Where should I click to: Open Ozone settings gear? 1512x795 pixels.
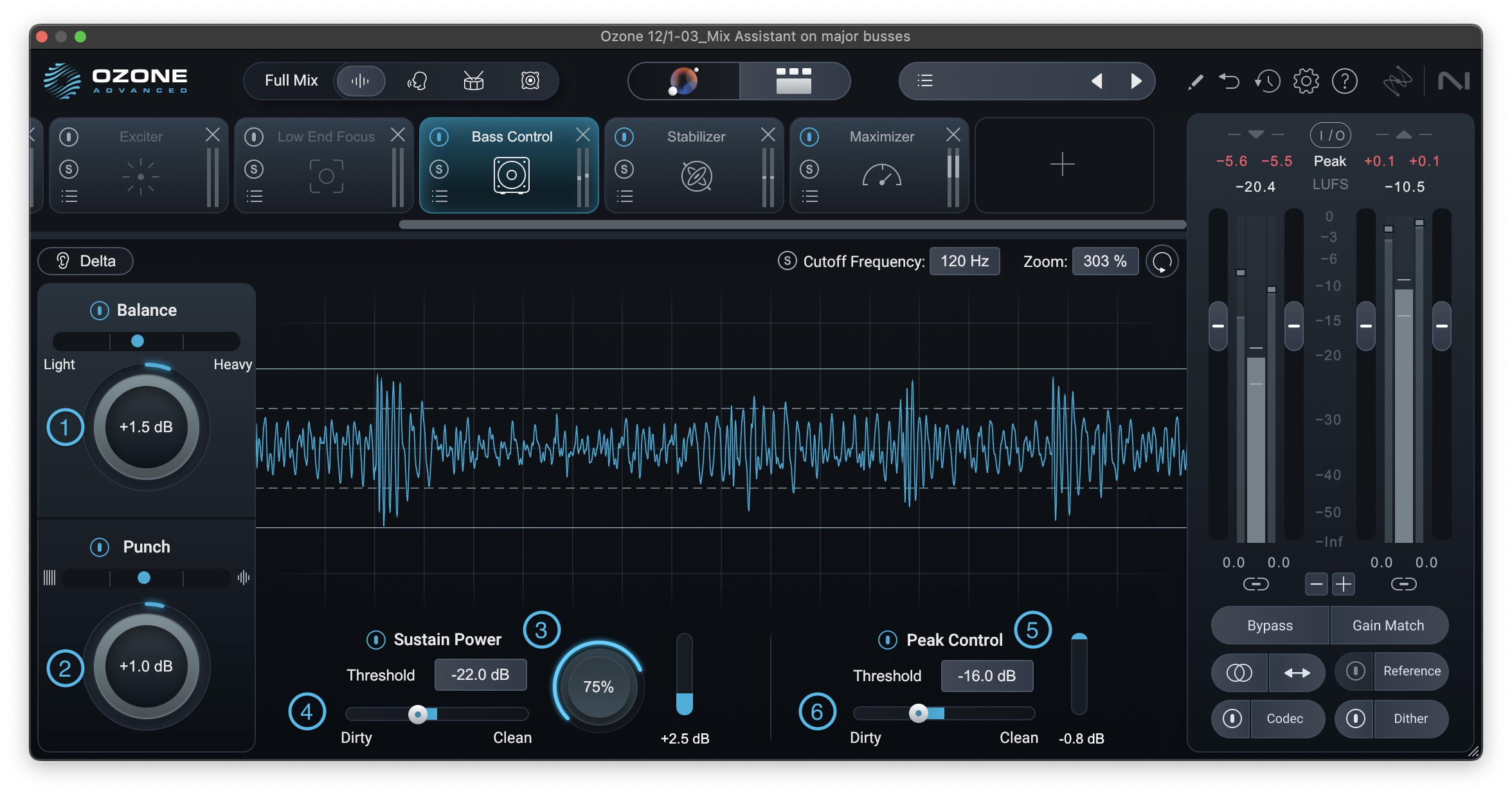1306,81
